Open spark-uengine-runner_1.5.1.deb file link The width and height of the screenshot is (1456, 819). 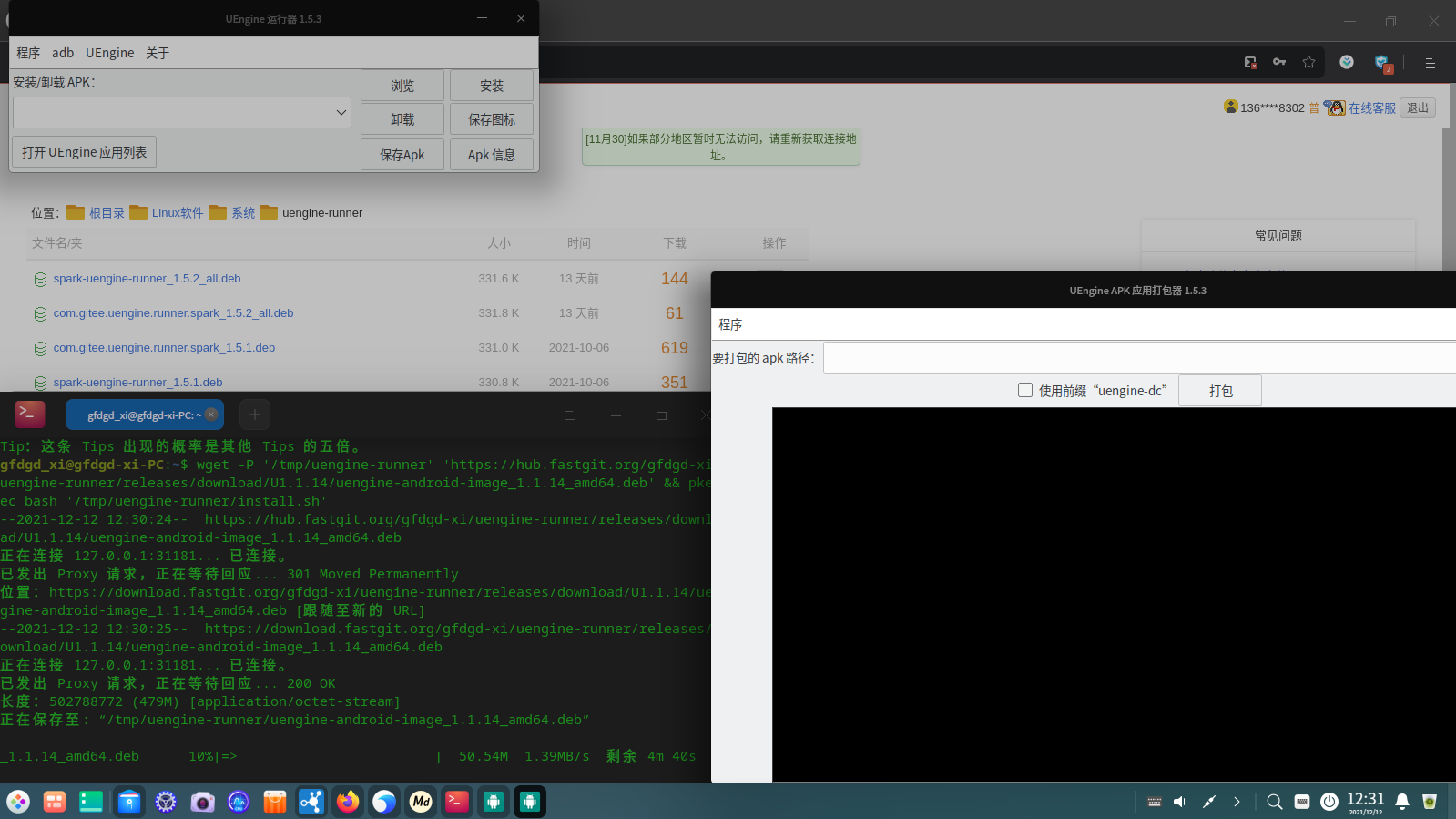[x=137, y=383]
